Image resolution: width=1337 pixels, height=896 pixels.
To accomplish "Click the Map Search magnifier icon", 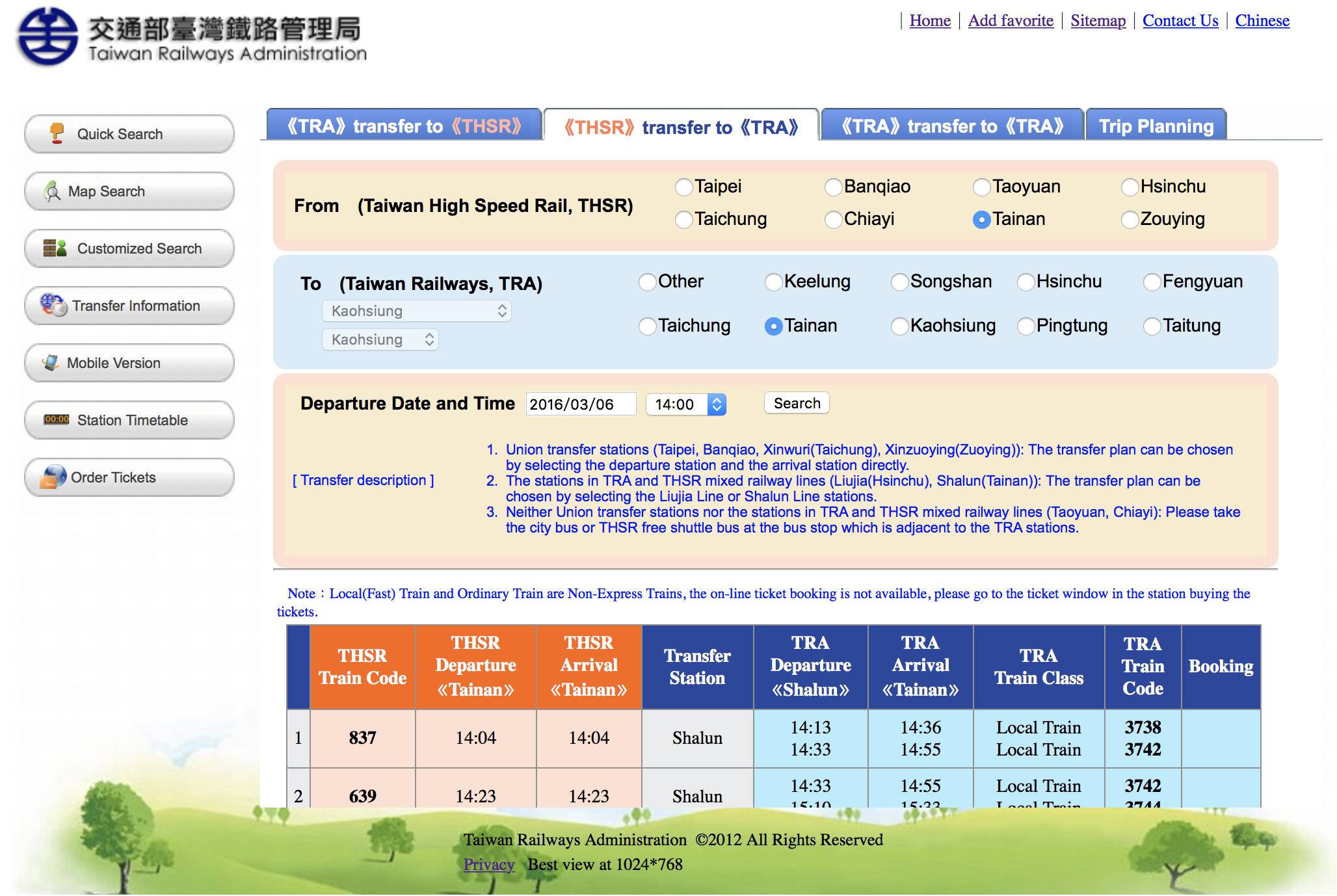I will (x=52, y=191).
